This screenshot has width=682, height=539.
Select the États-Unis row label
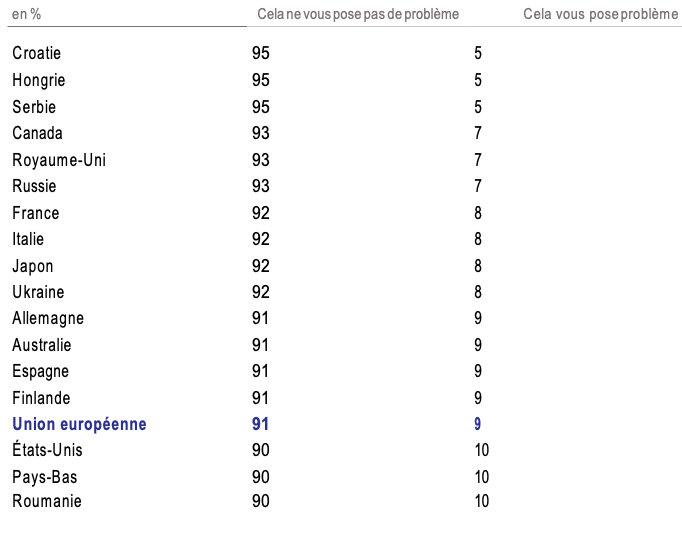click(47, 451)
